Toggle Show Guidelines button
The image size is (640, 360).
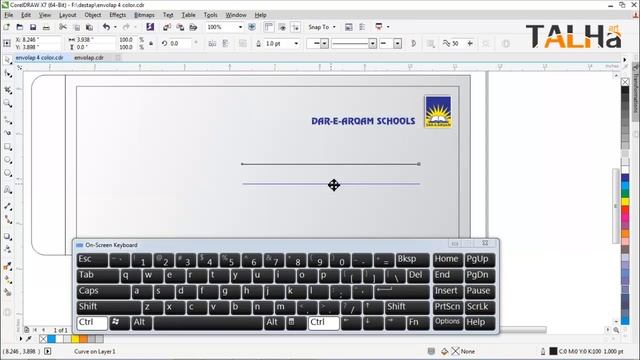(296, 27)
